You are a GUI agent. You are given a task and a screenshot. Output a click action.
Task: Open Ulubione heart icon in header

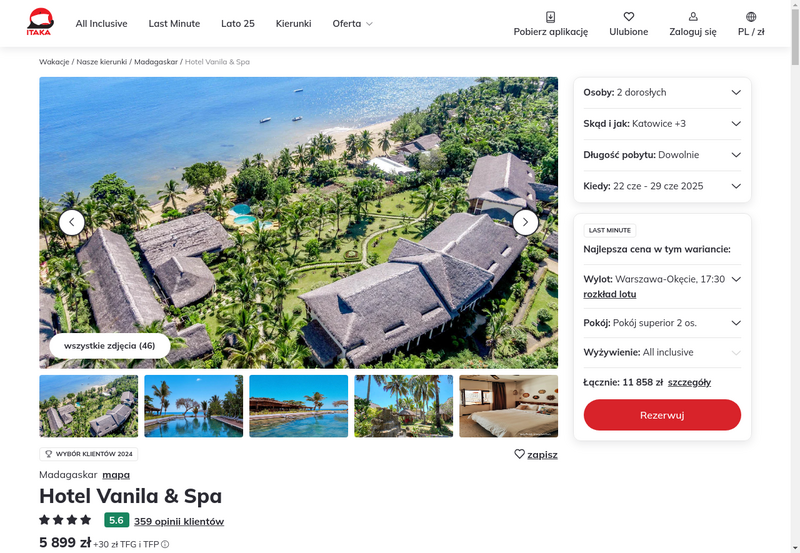(629, 17)
